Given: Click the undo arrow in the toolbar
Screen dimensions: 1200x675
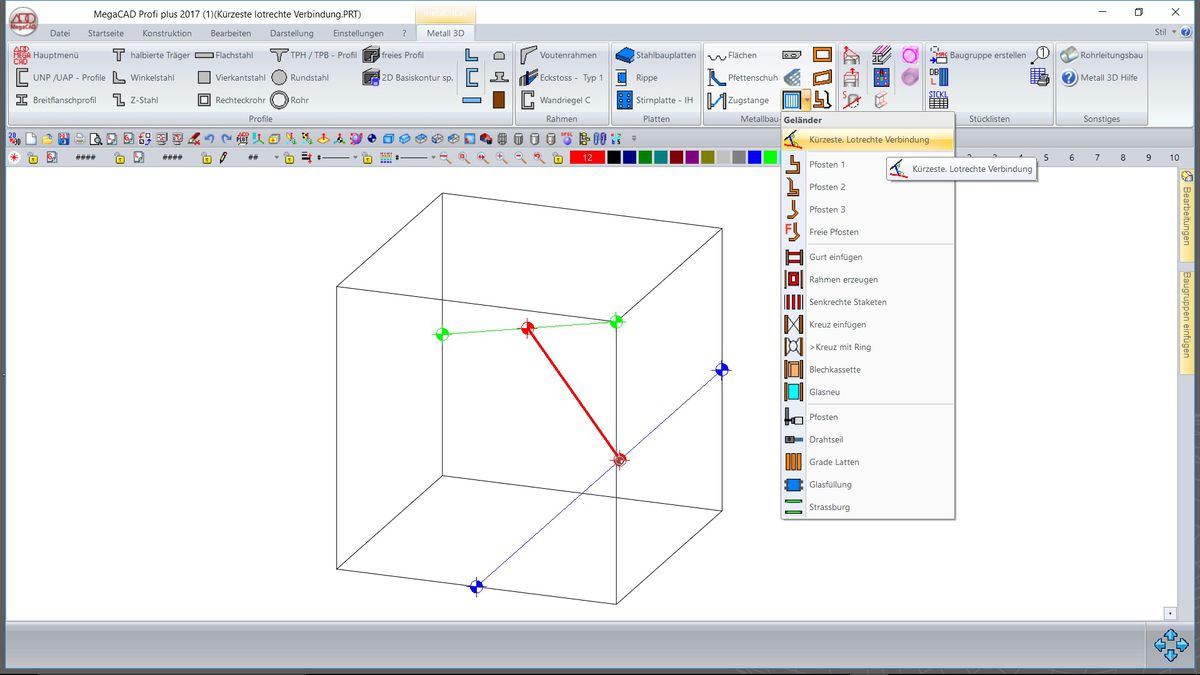Looking at the screenshot, I should [x=210, y=139].
